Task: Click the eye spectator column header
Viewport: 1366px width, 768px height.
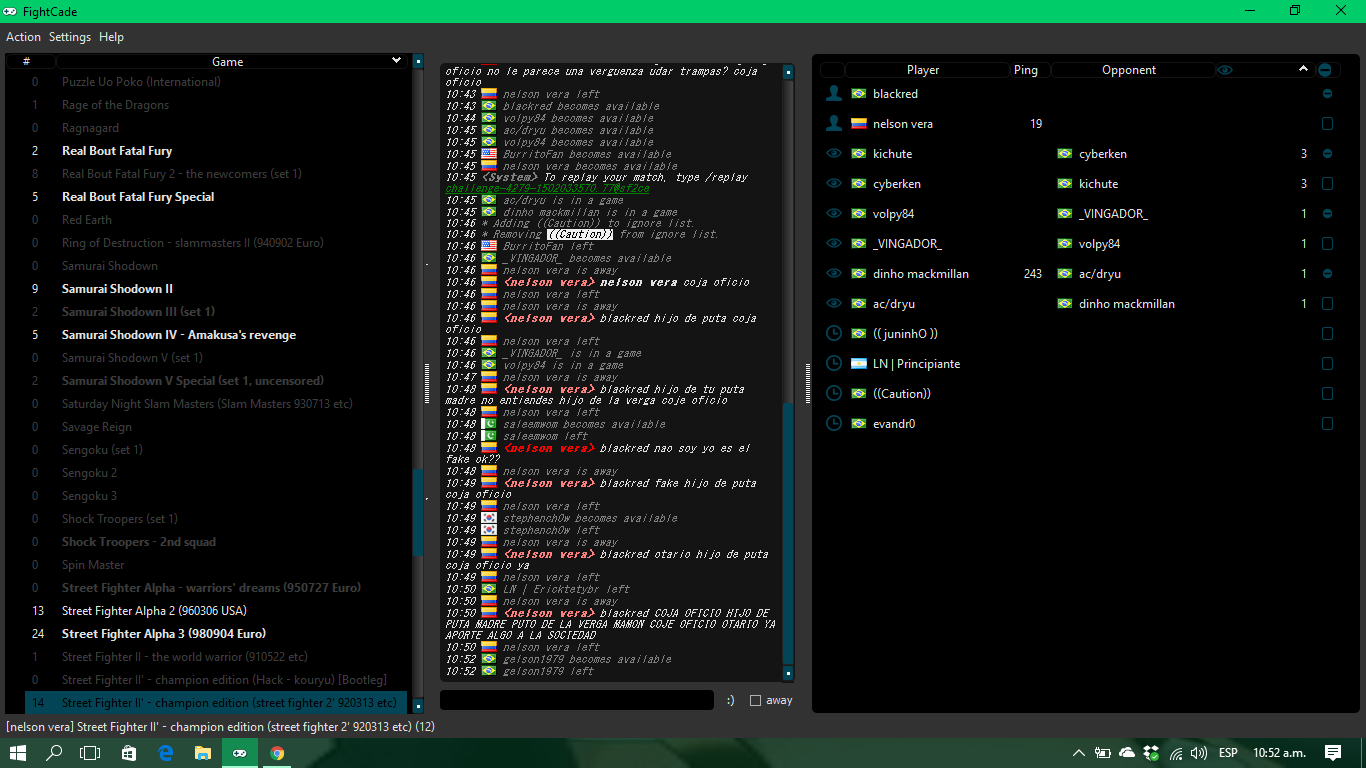Action: tap(1225, 70)
